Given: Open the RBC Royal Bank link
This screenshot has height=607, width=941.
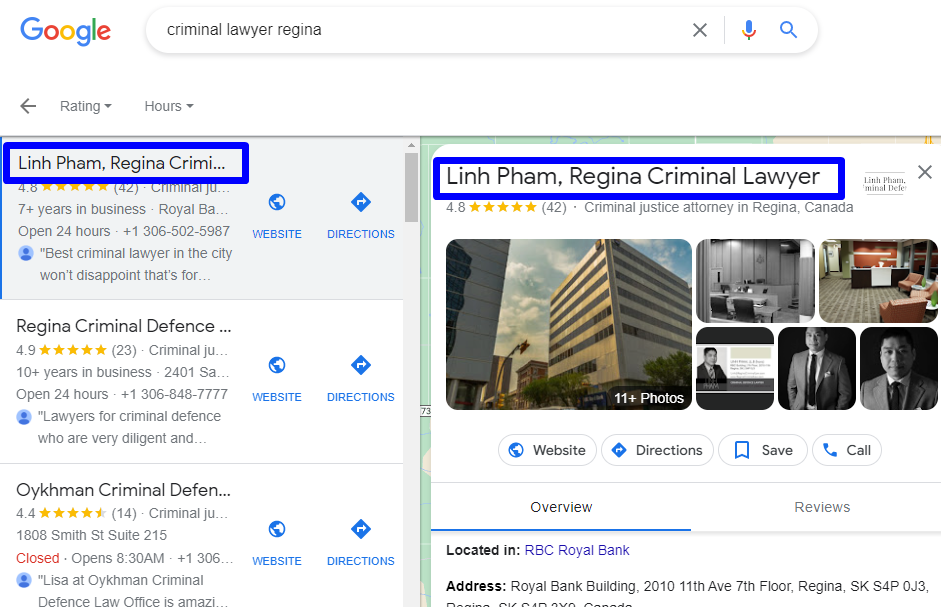Looking at the screenshot, I should click(577, 549).
